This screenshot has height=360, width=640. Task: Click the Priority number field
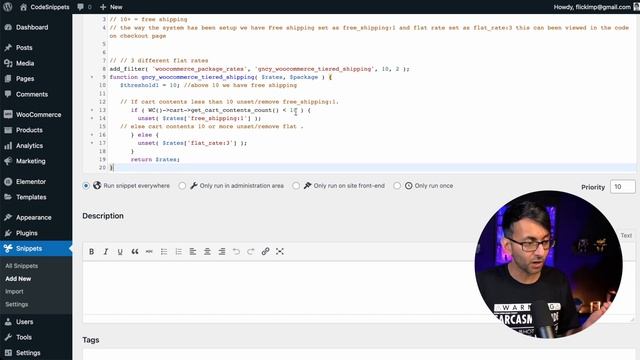[x=622, y=187]
